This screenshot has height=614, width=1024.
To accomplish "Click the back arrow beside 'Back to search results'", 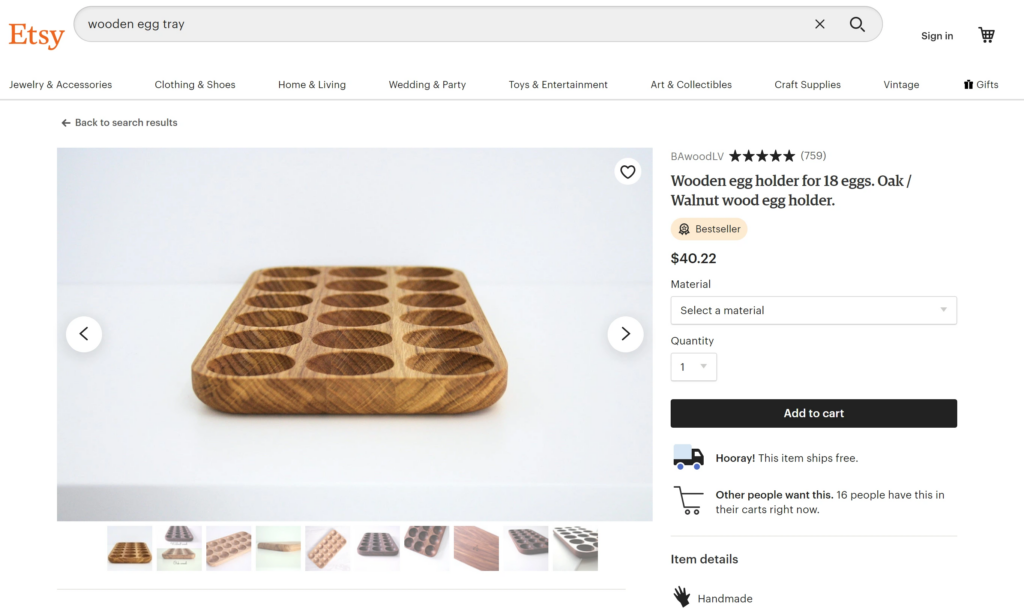I will pyautogui.click(x=65, y=122).
